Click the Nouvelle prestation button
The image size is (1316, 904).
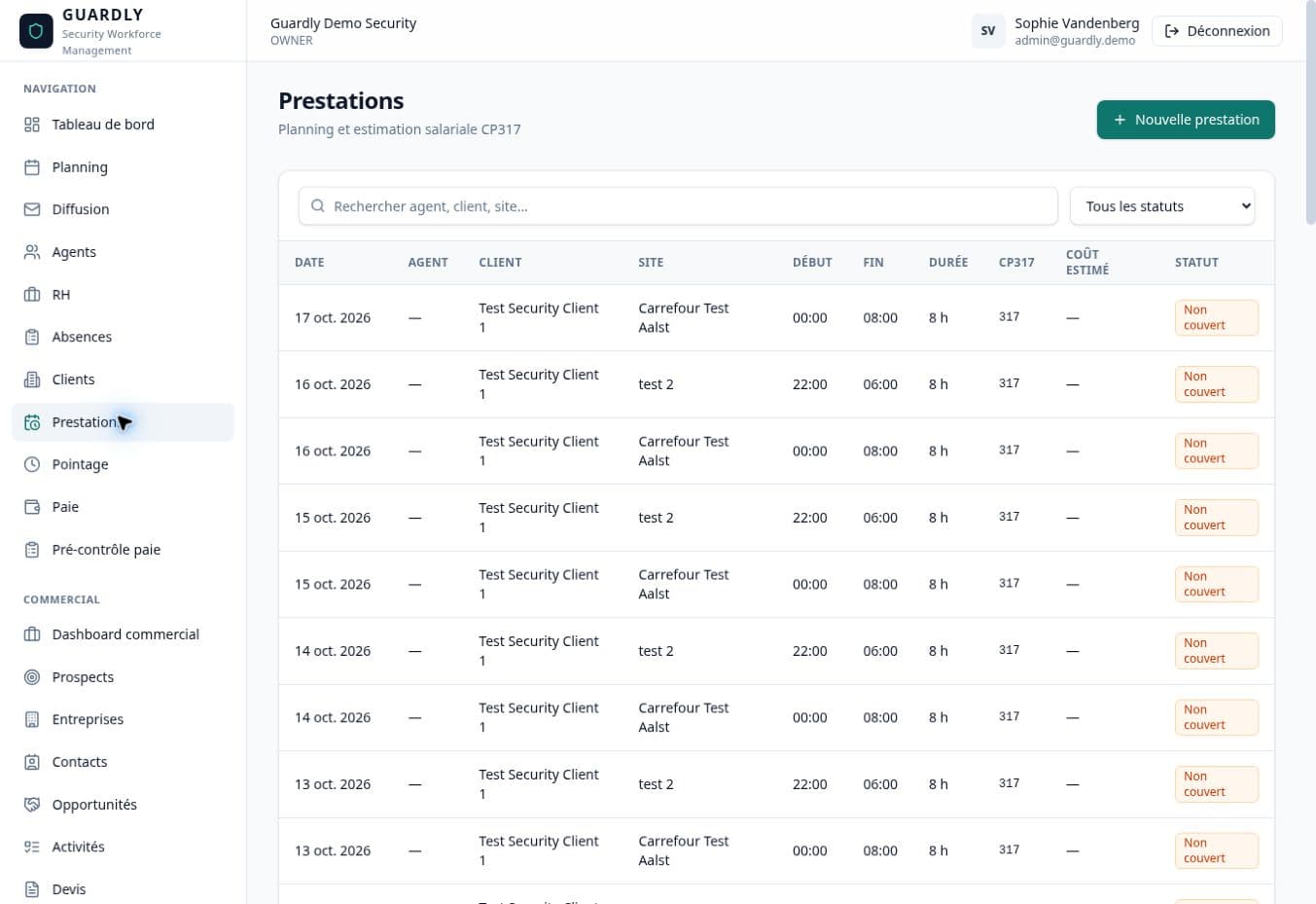tap(1186, 120)
